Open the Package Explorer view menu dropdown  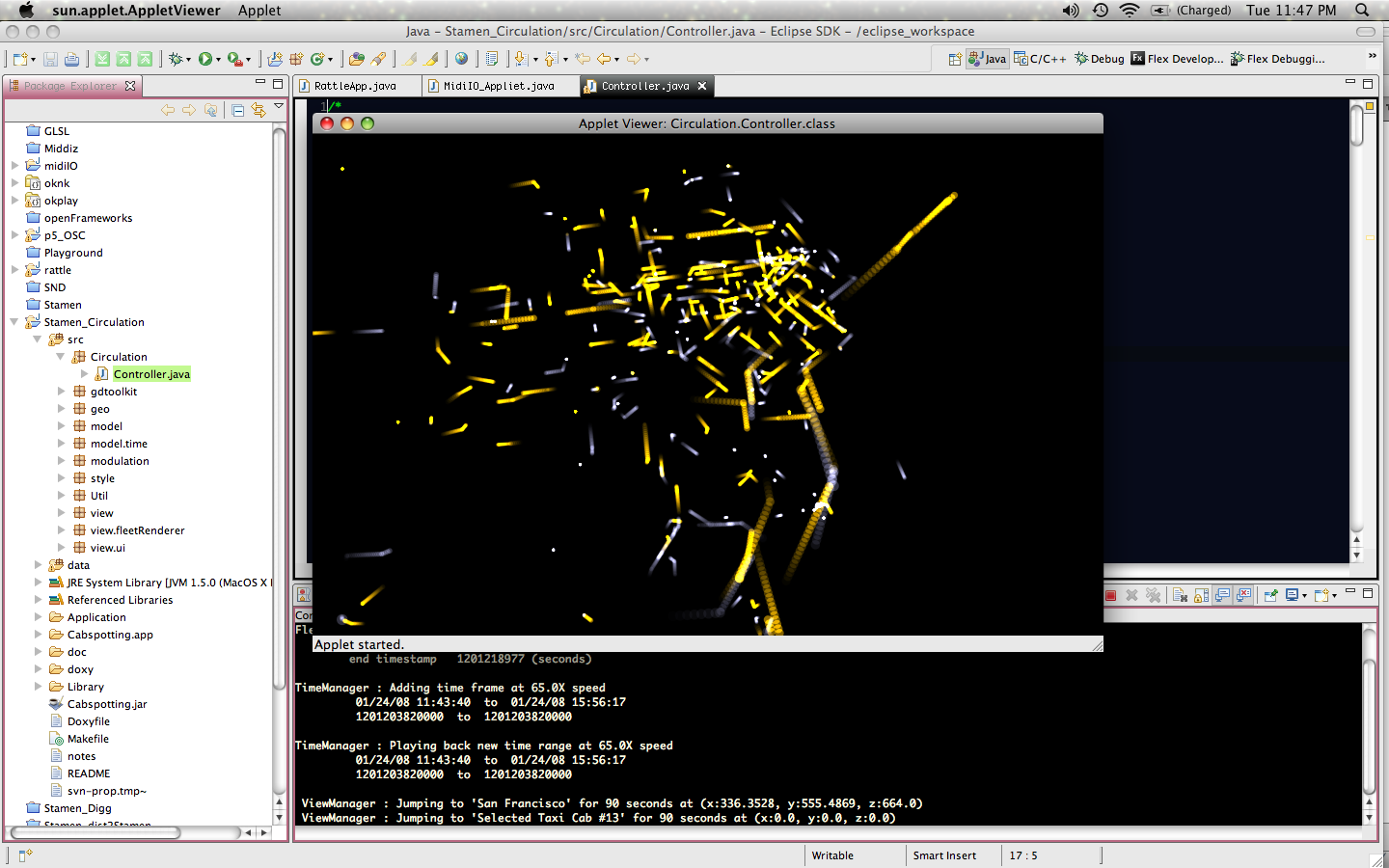click(279, 106)
